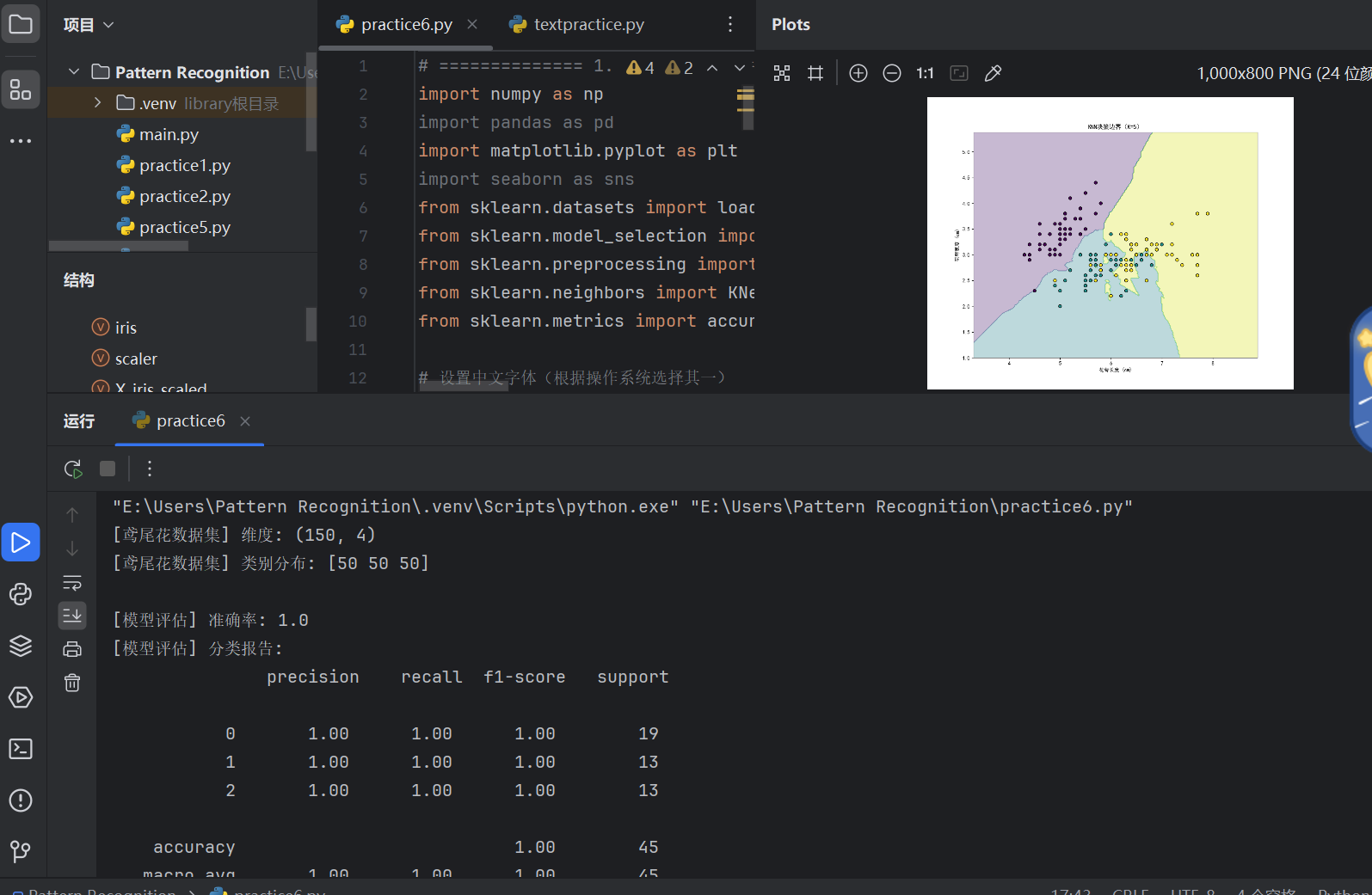Clear all console output trash icon
This screenshot has height=895, width=1372.
coord(72,683)
